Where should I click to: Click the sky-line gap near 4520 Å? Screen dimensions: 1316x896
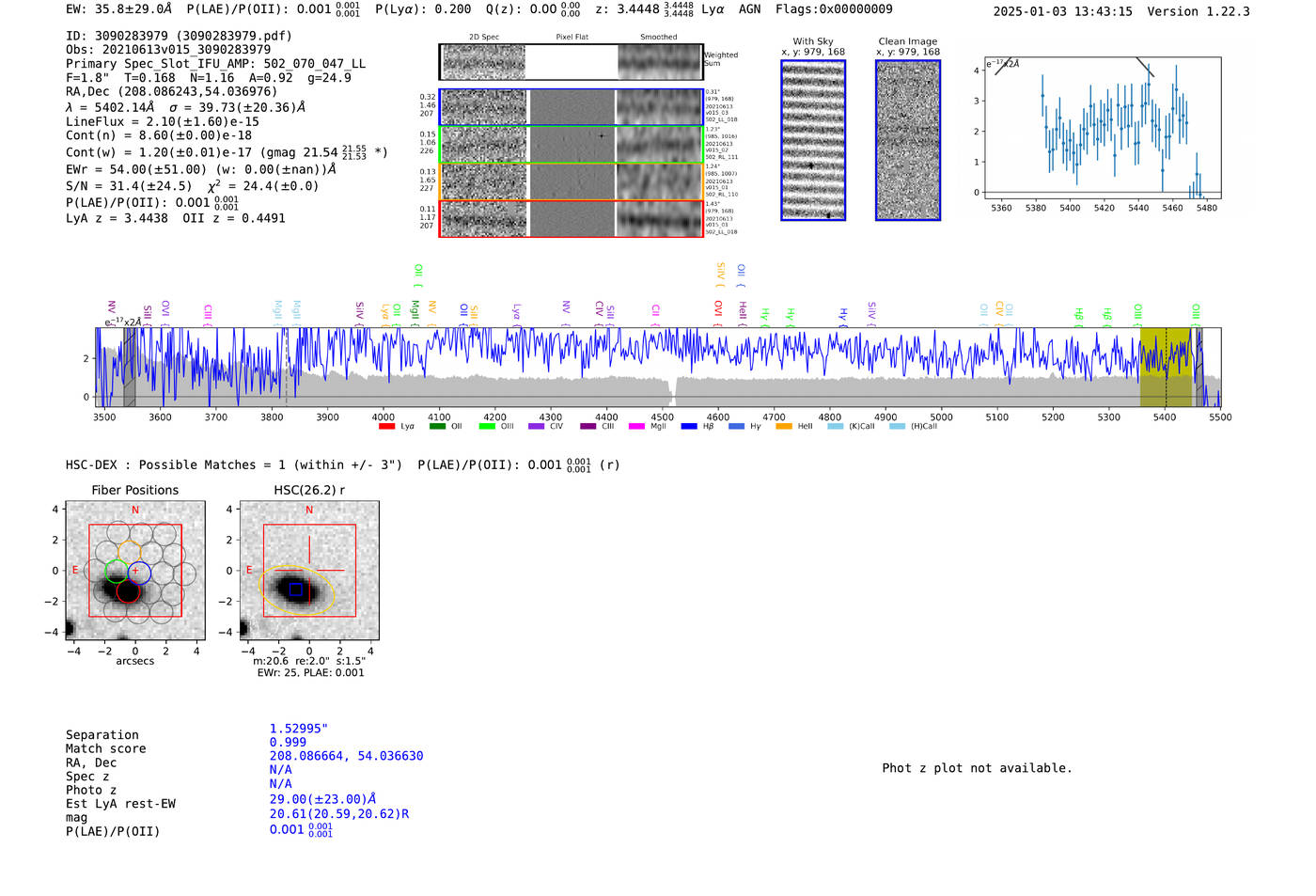point(669,389)
